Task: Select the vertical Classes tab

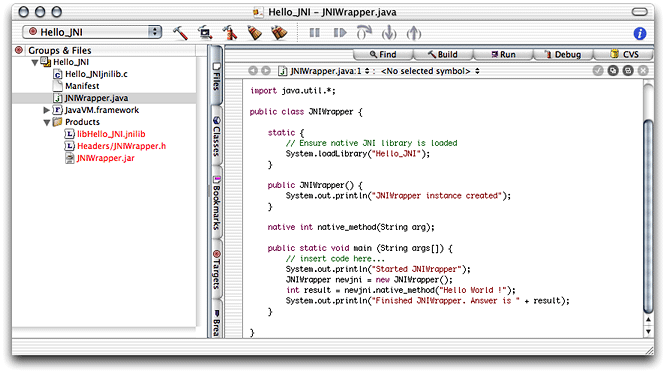Action: [x=216, y=136]
